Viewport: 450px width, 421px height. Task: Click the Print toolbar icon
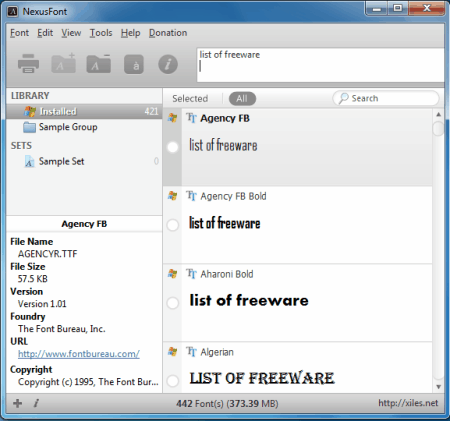tap(28, 63)
